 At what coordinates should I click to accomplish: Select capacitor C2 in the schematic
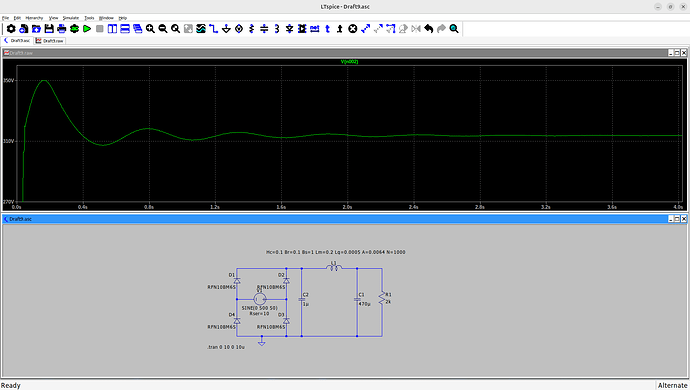[x=302, y=299]
